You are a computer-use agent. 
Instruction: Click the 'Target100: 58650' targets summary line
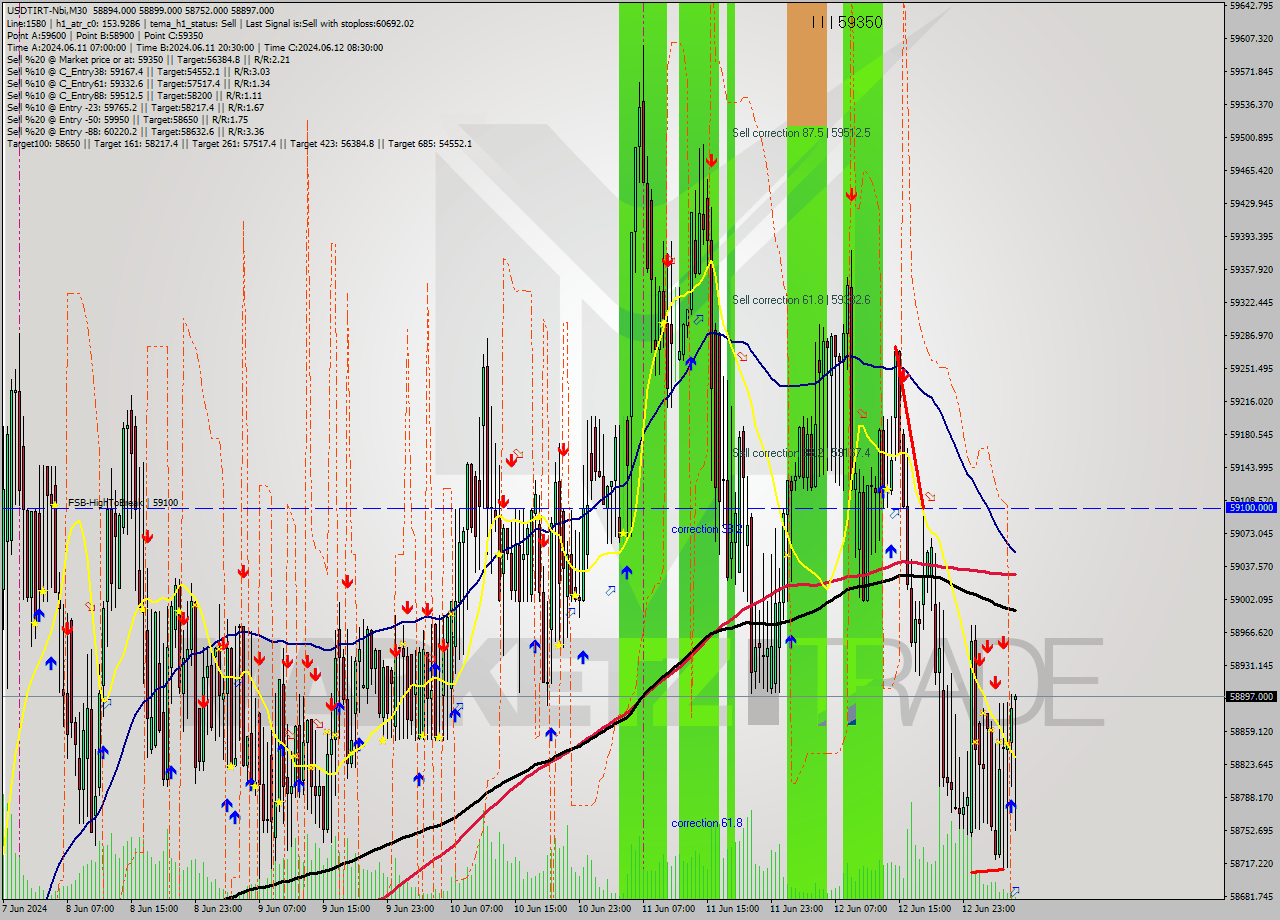239,144
